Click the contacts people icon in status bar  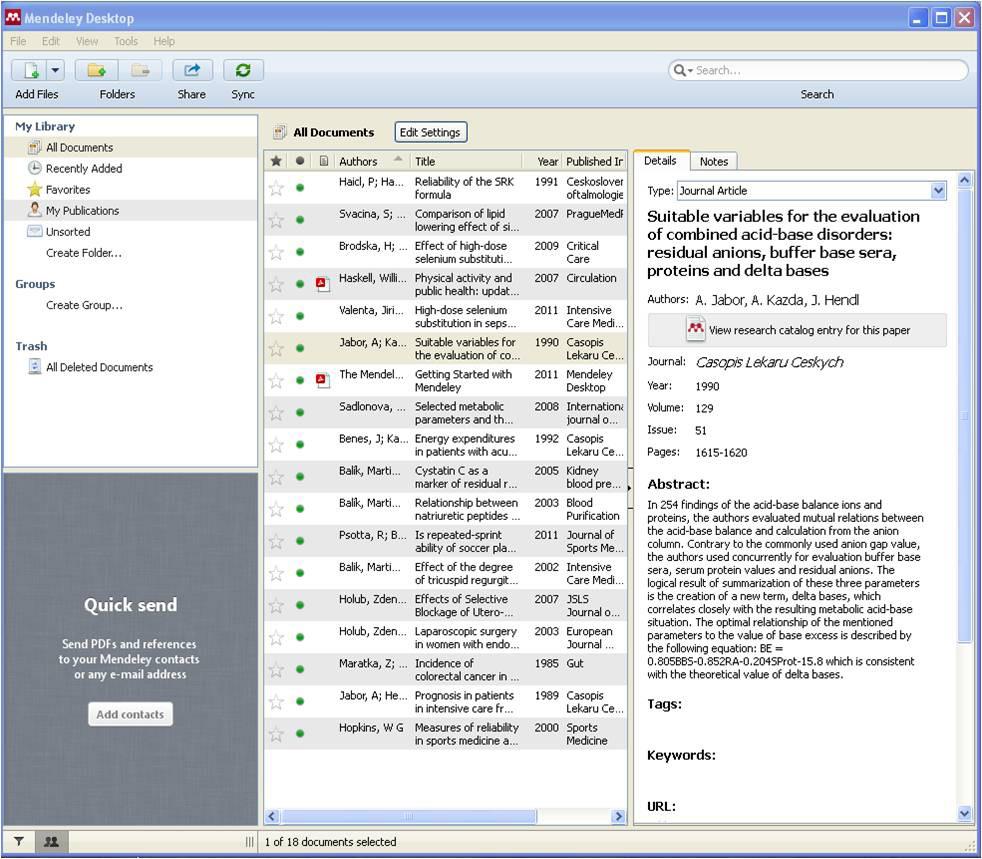click(x=51, y=842)
